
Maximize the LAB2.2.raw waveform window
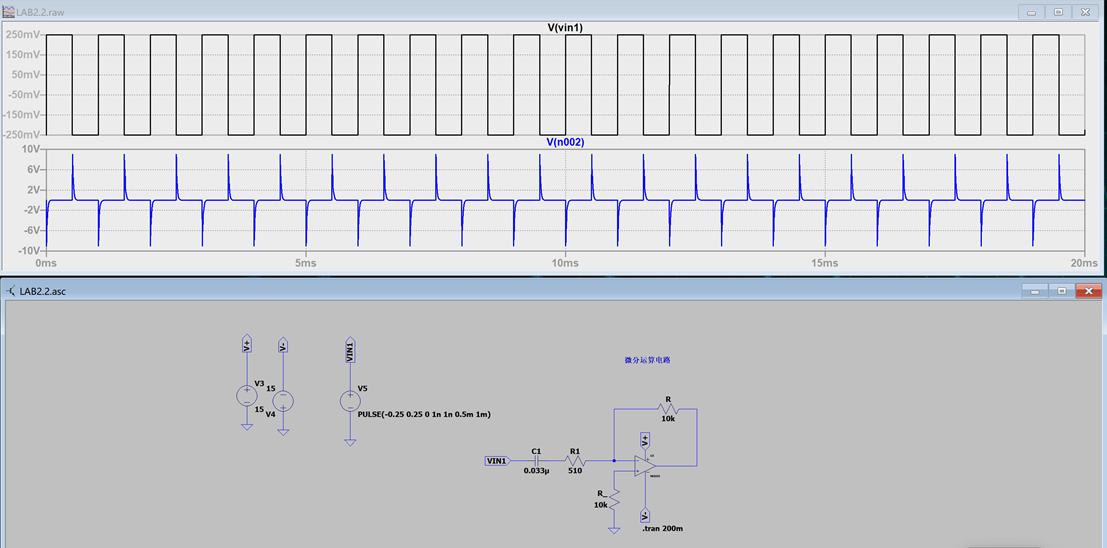pos(1058,11)
